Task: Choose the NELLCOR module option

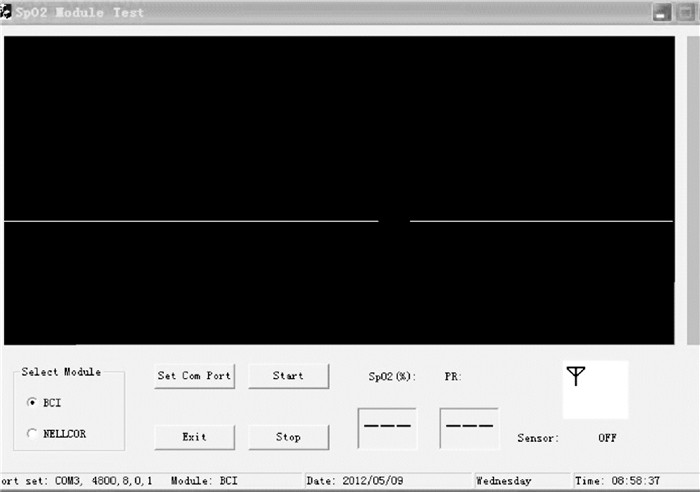Action: point(33,434)
